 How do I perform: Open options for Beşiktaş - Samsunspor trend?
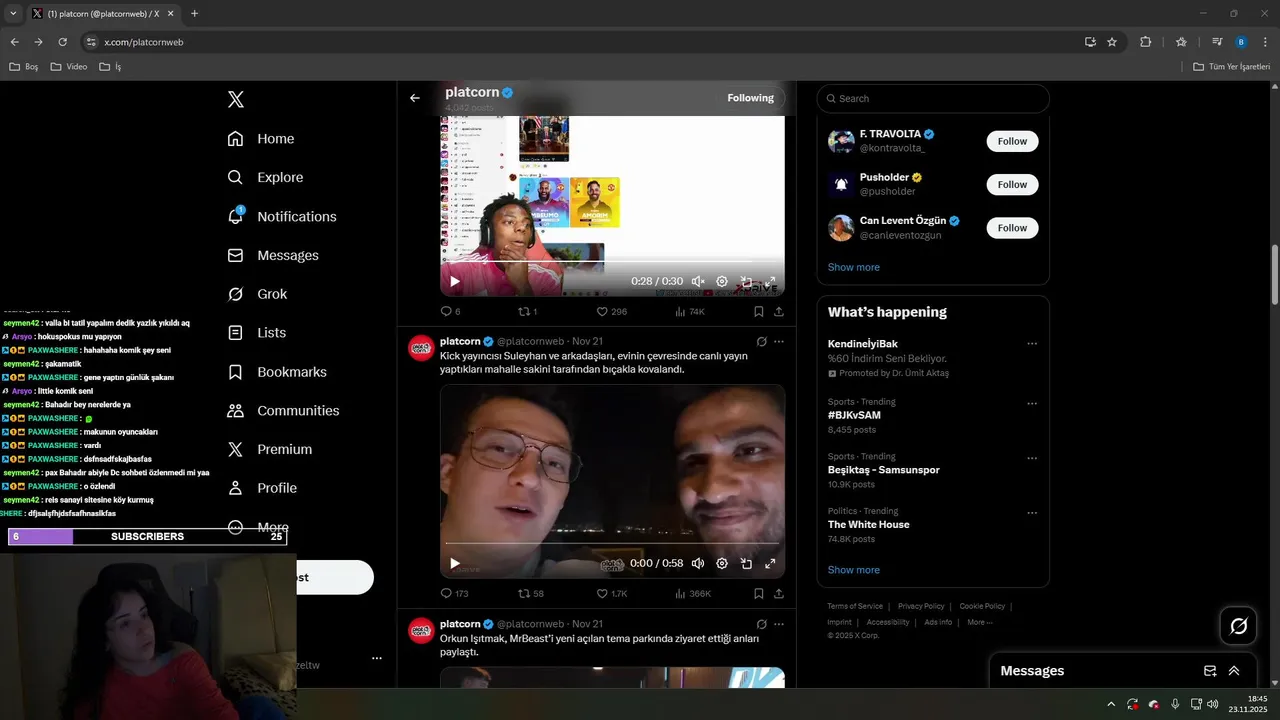pos(1032,459)
